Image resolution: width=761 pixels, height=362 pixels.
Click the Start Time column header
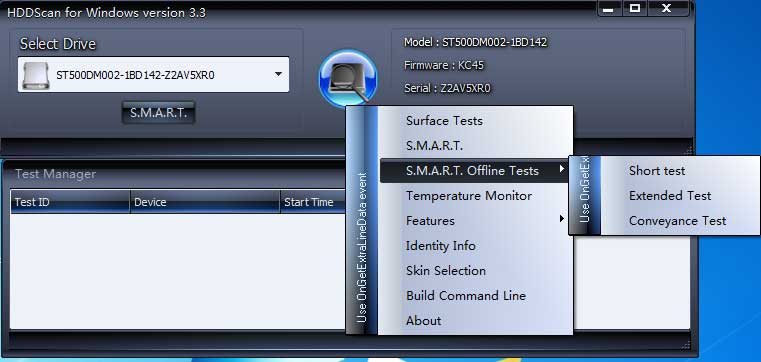[313, 202]
